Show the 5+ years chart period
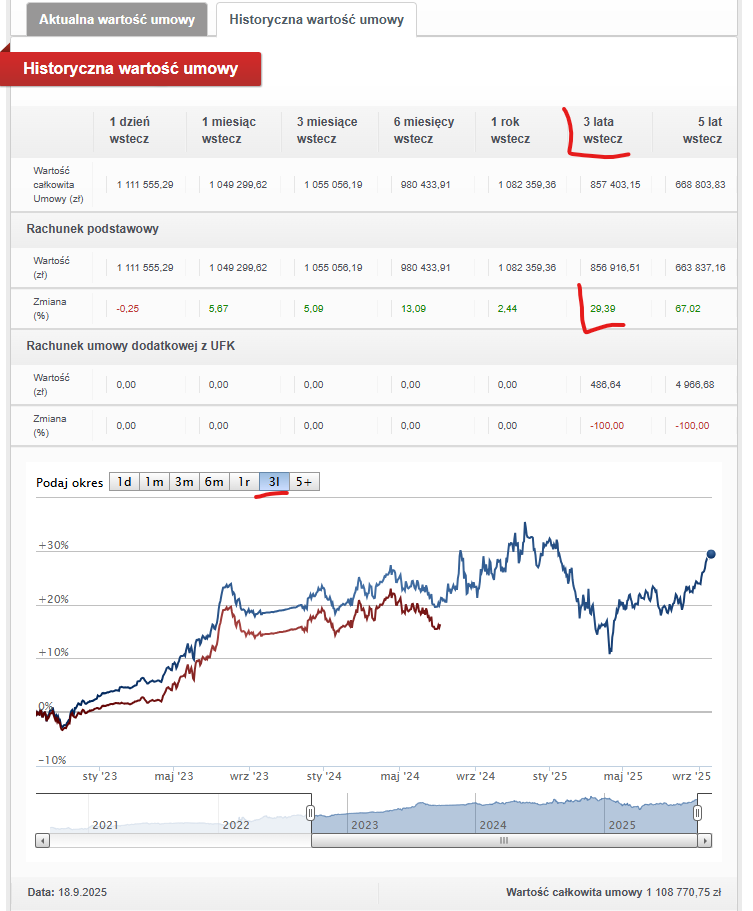Image resolution: width=753 pixels, height=911 pixels. coord(305,482)
